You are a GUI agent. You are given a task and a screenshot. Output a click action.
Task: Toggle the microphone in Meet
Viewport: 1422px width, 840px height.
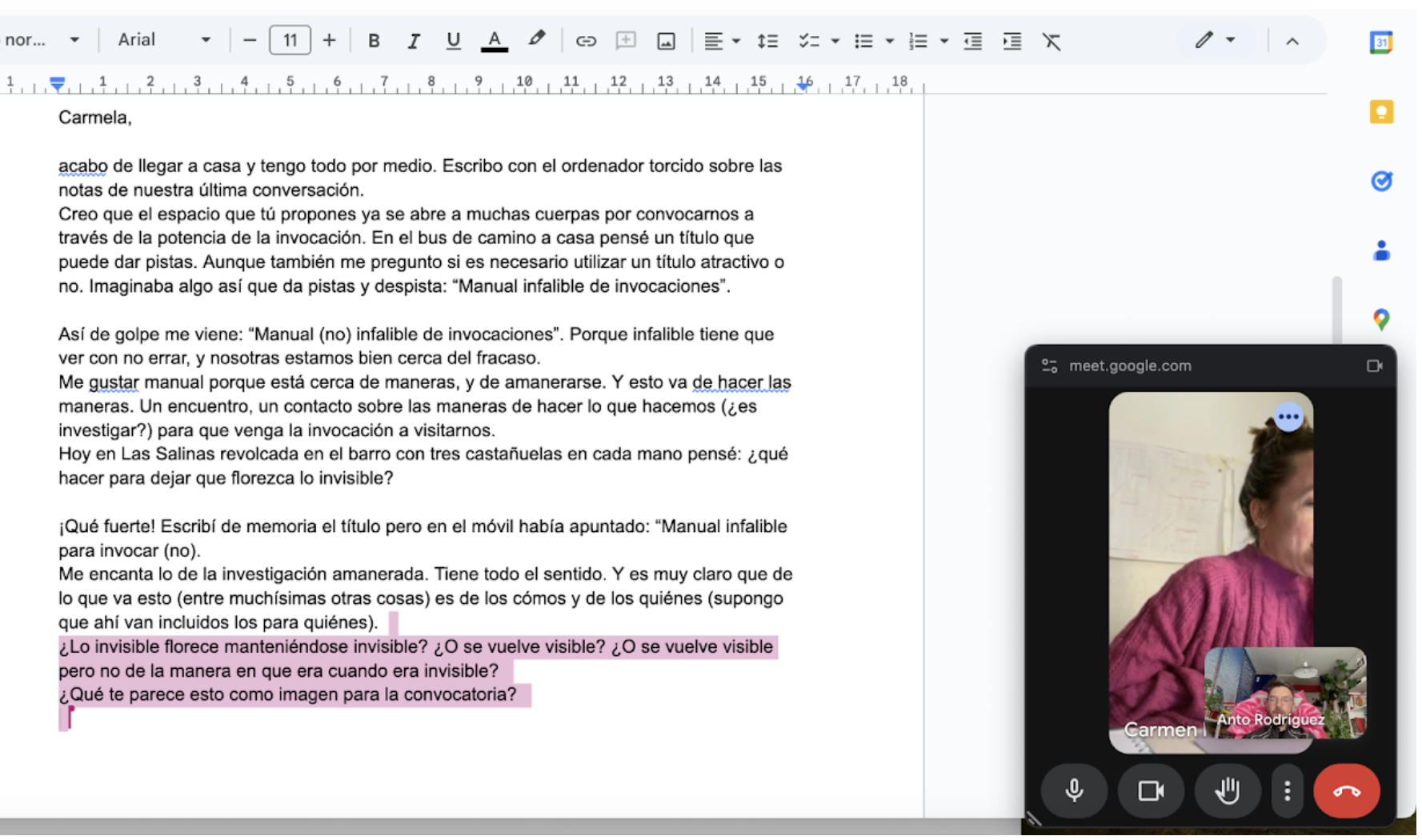pos(1074,790)
